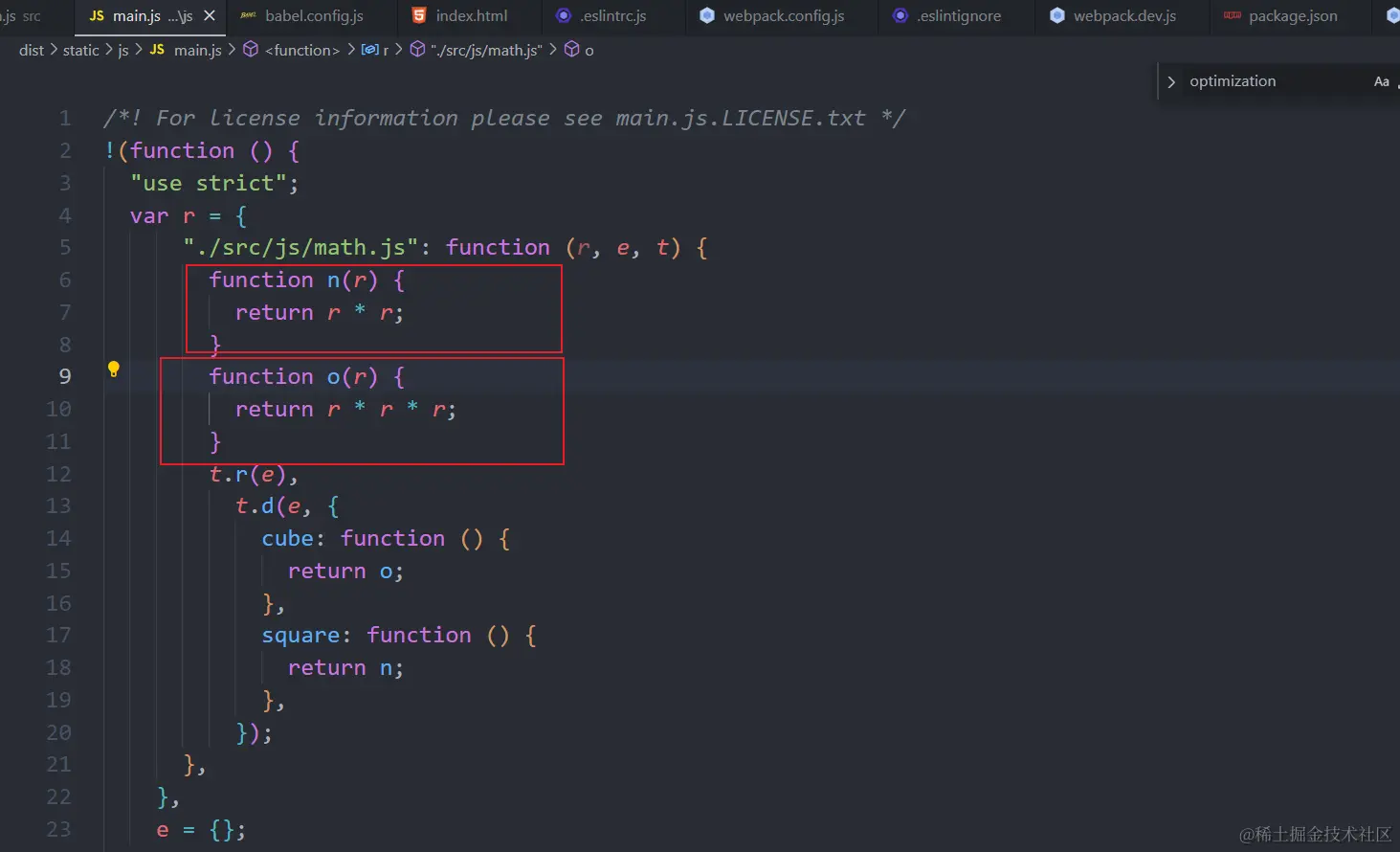Screen dimensions: 1400x852
Task: Click 'function n(r) {' declaration
Action: click(x=307, y=280)
